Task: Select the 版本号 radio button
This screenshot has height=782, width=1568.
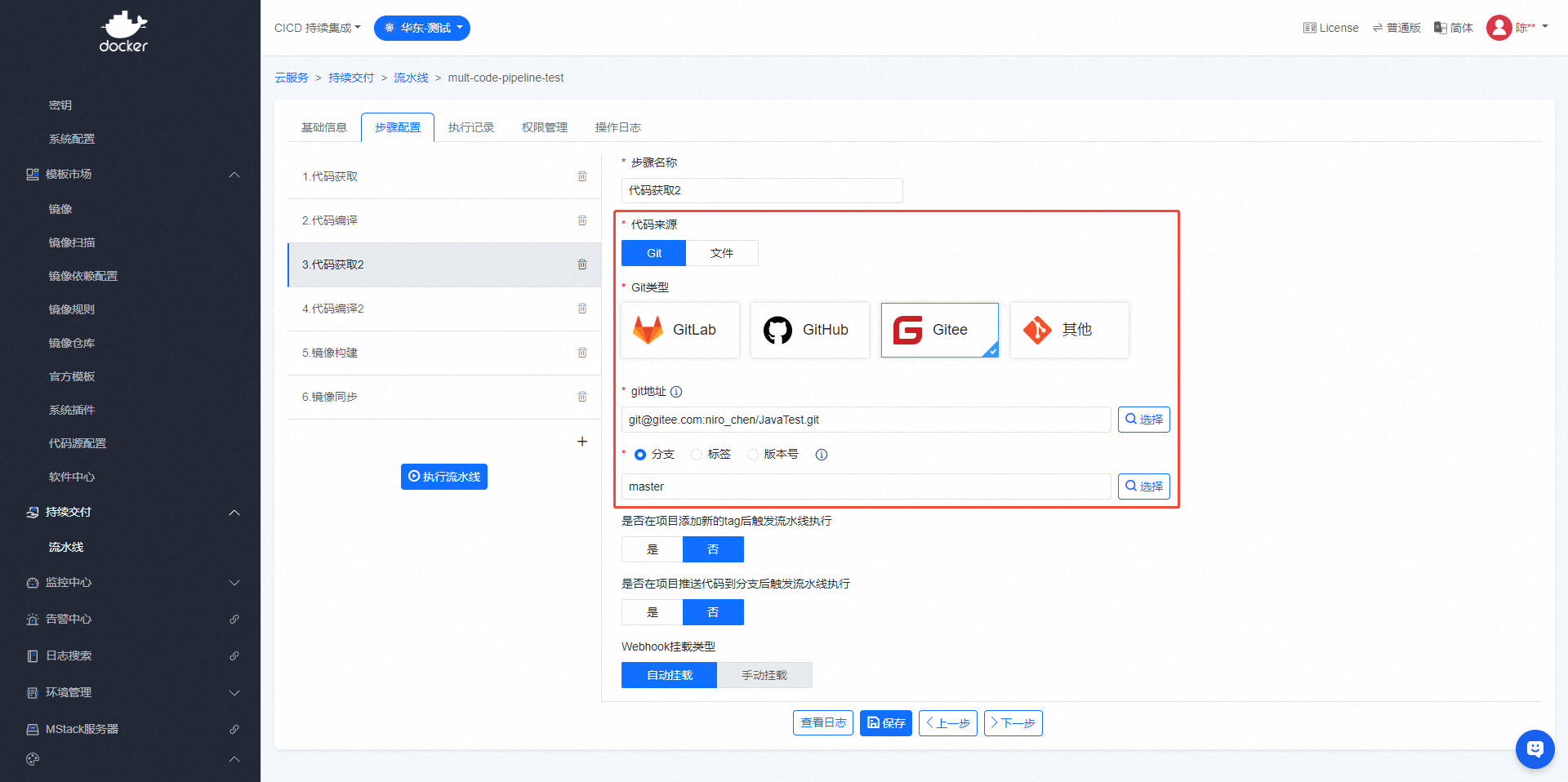Action: click(753, 455)
